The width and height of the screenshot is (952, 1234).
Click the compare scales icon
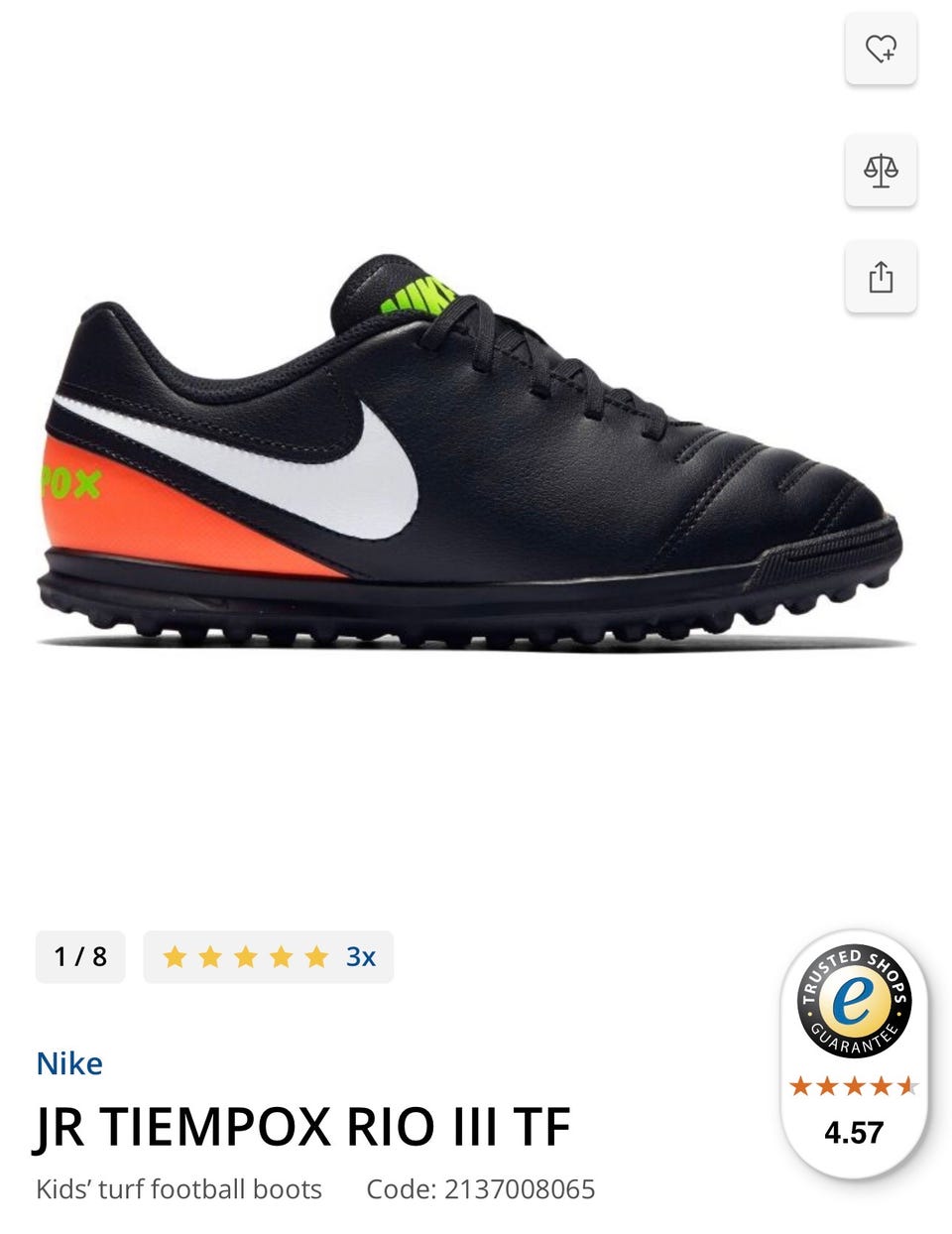pyautogui.click(x=881, y=171)
